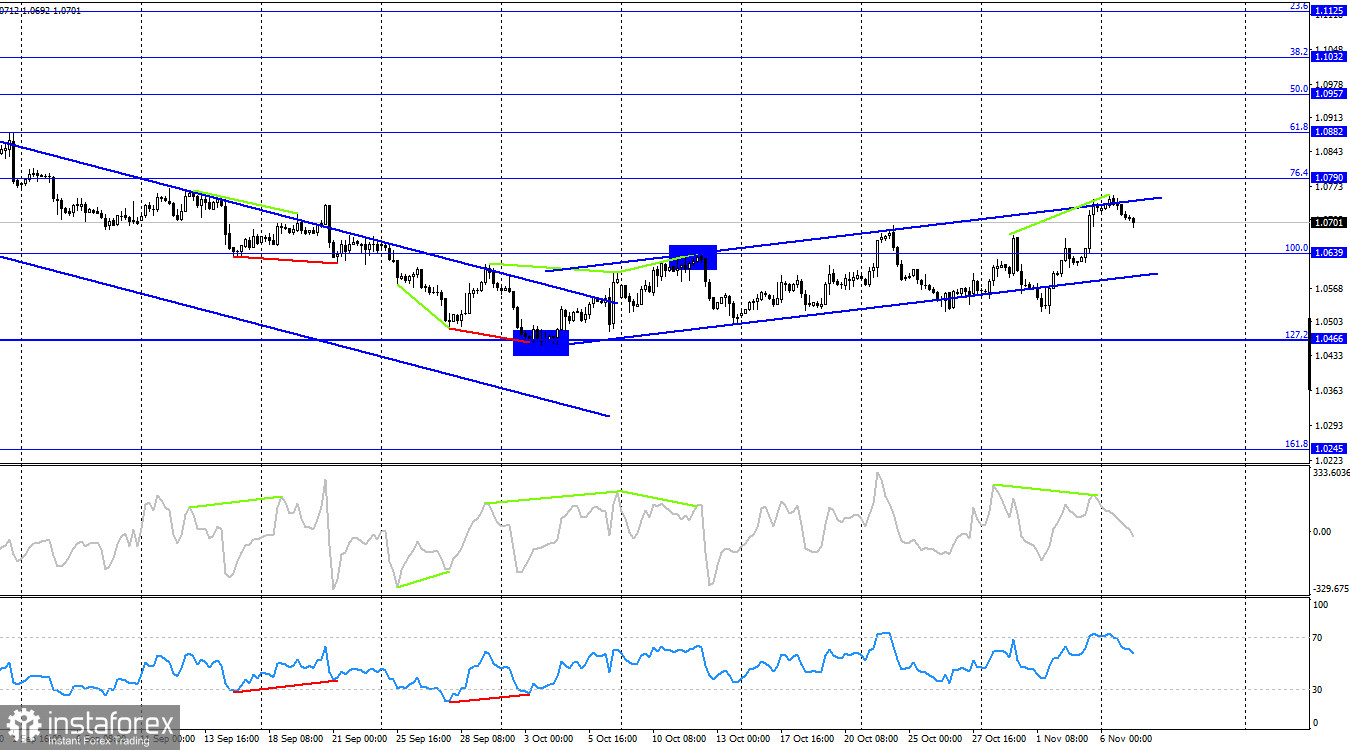Click the 27 Oct 16:00 date label
The width and height of the screenshot is (1350, 750).
1000,739
